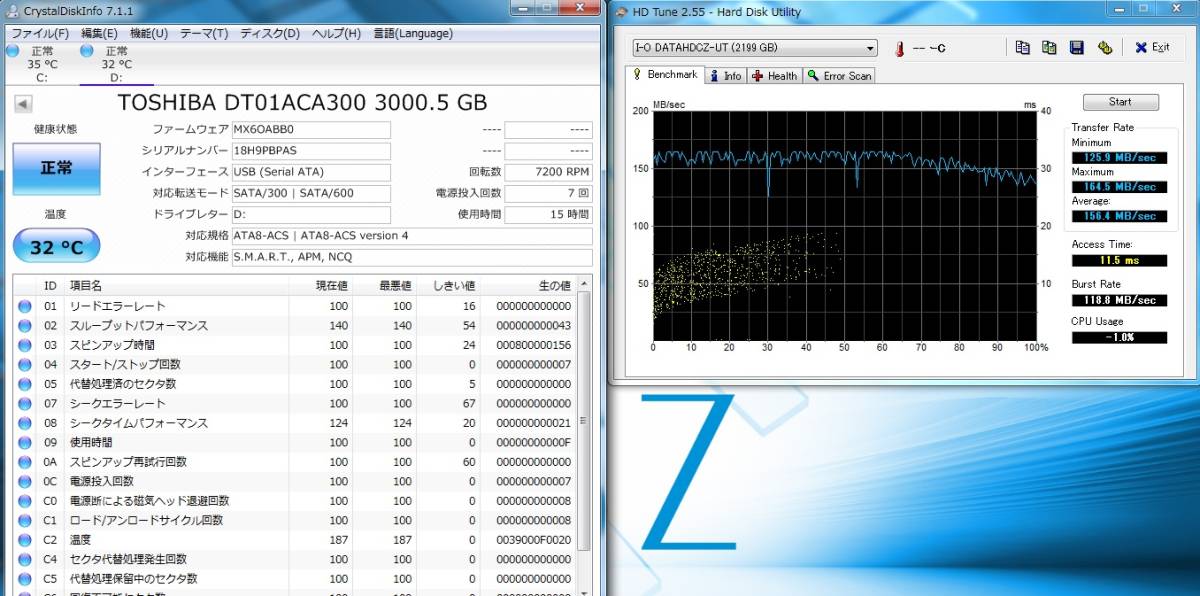The image size is (1200, 596).
Task: Click the drive letter field D:
Action: tap(311, 215)
